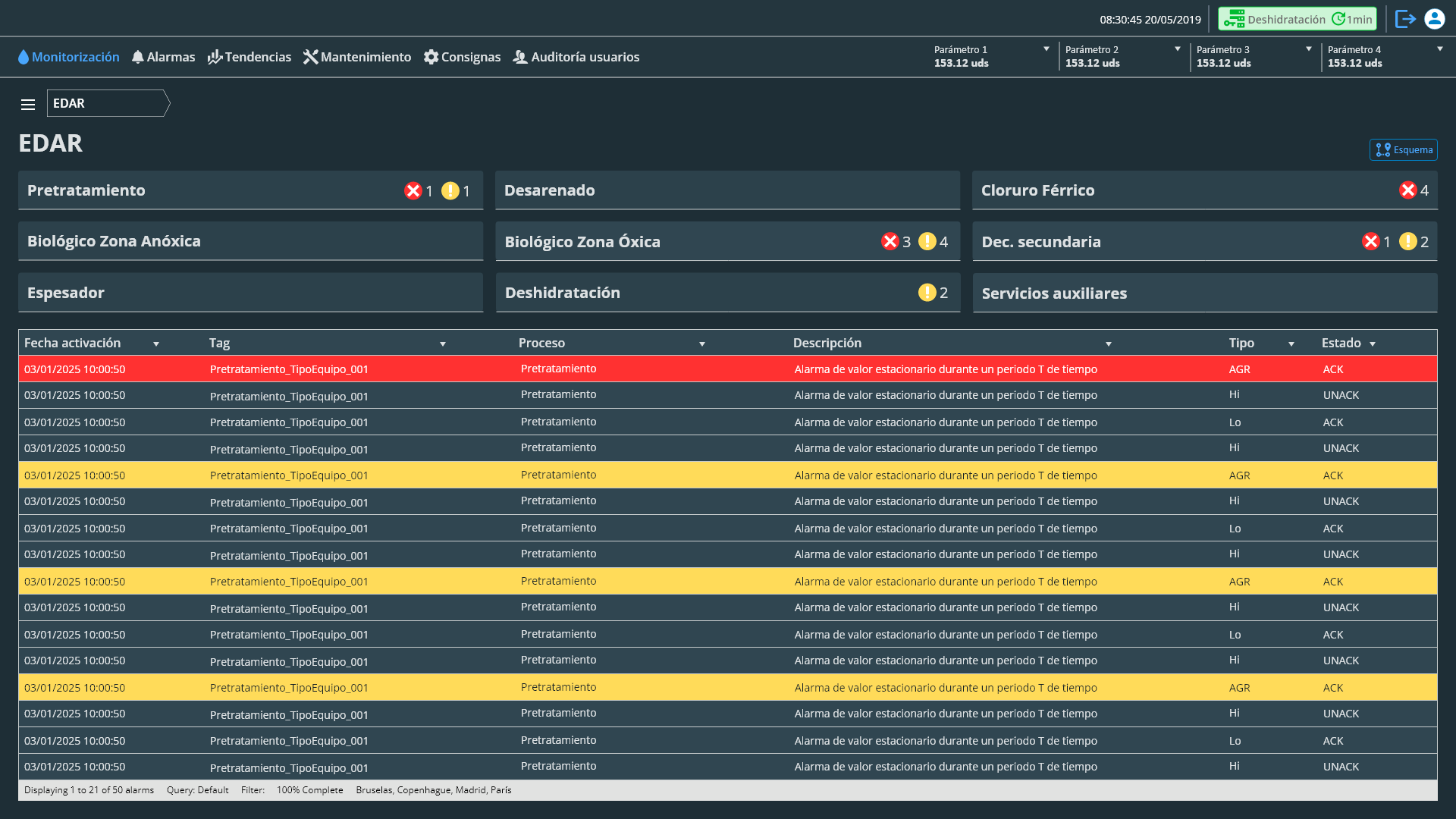Click the green Deshidratación 1min status button
This screenshot has width=1456, height=819.
point(1297,19)
